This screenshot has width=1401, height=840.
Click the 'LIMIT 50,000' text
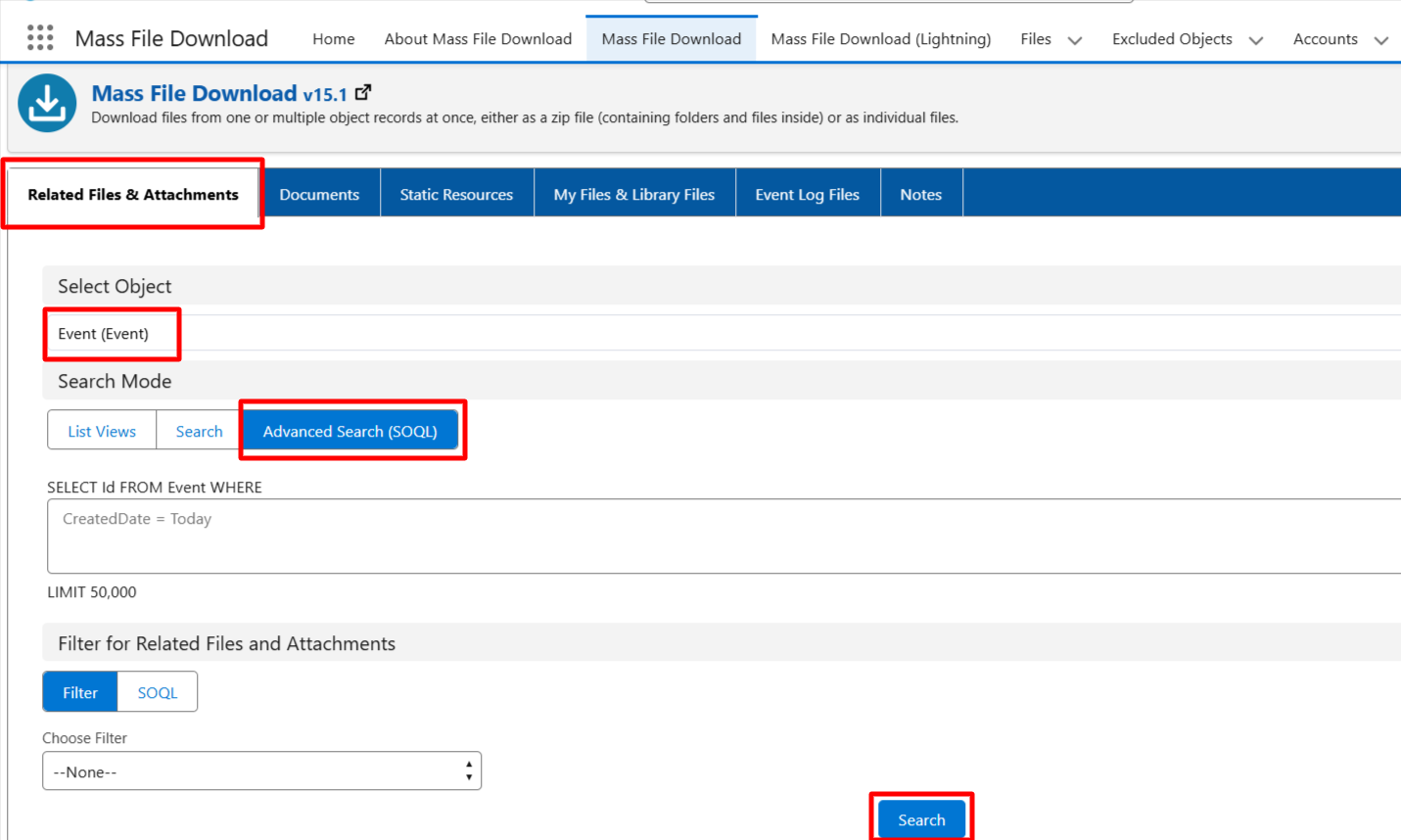point(92,592)
